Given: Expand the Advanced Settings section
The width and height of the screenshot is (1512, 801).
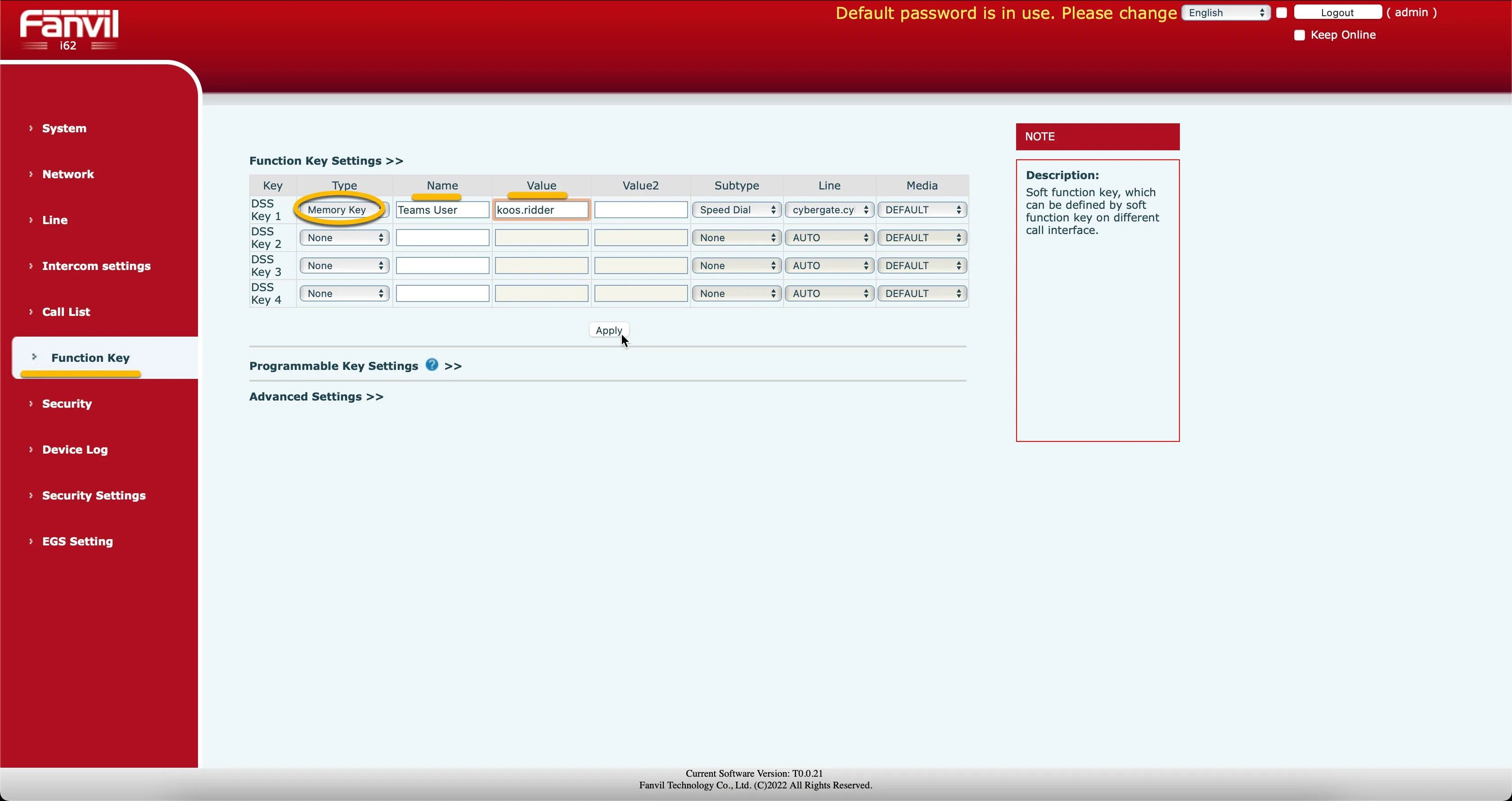Looking at the screenshot, I should (316, 397).
